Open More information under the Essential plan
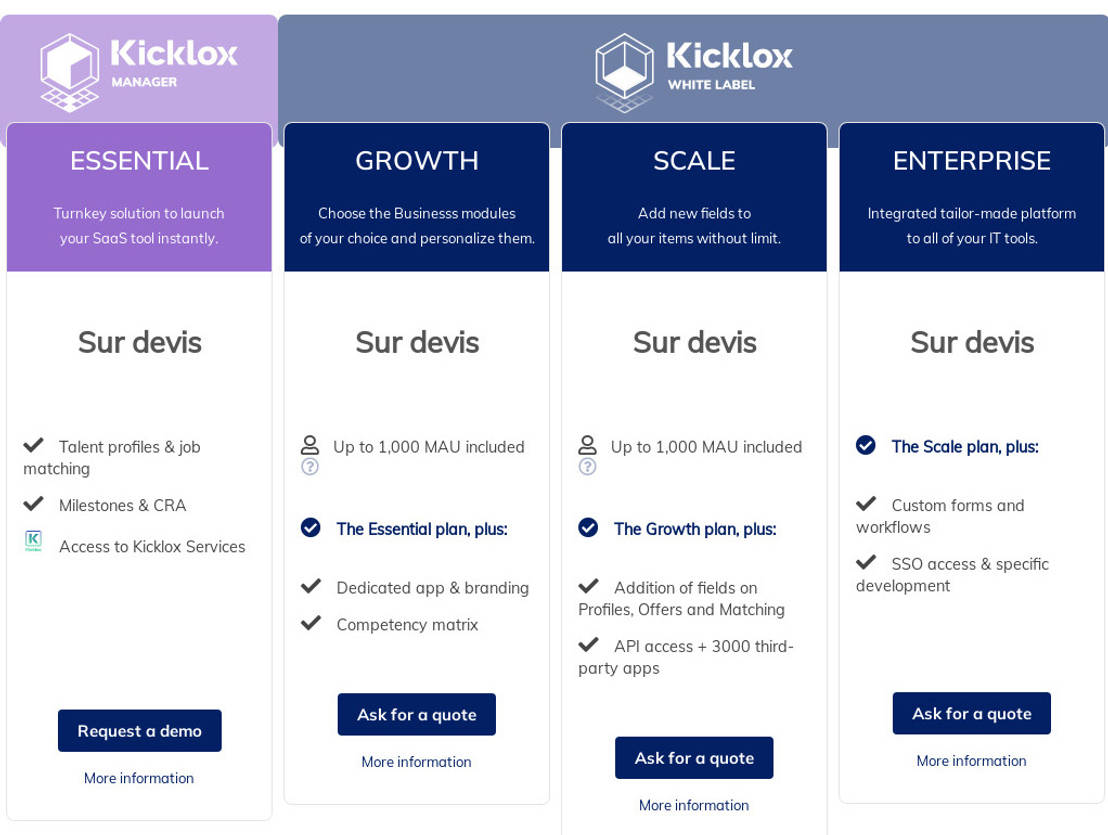Screen dimensions: 1108x835 139,778
